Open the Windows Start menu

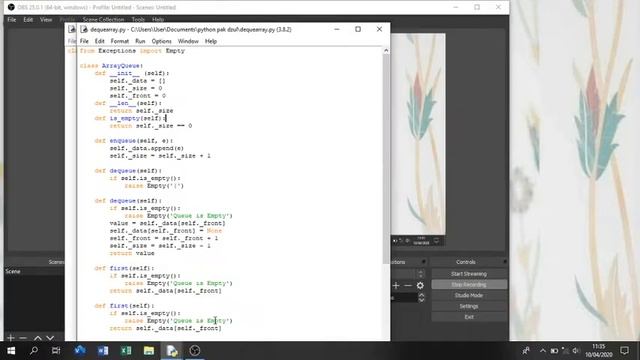click(11, 351)
